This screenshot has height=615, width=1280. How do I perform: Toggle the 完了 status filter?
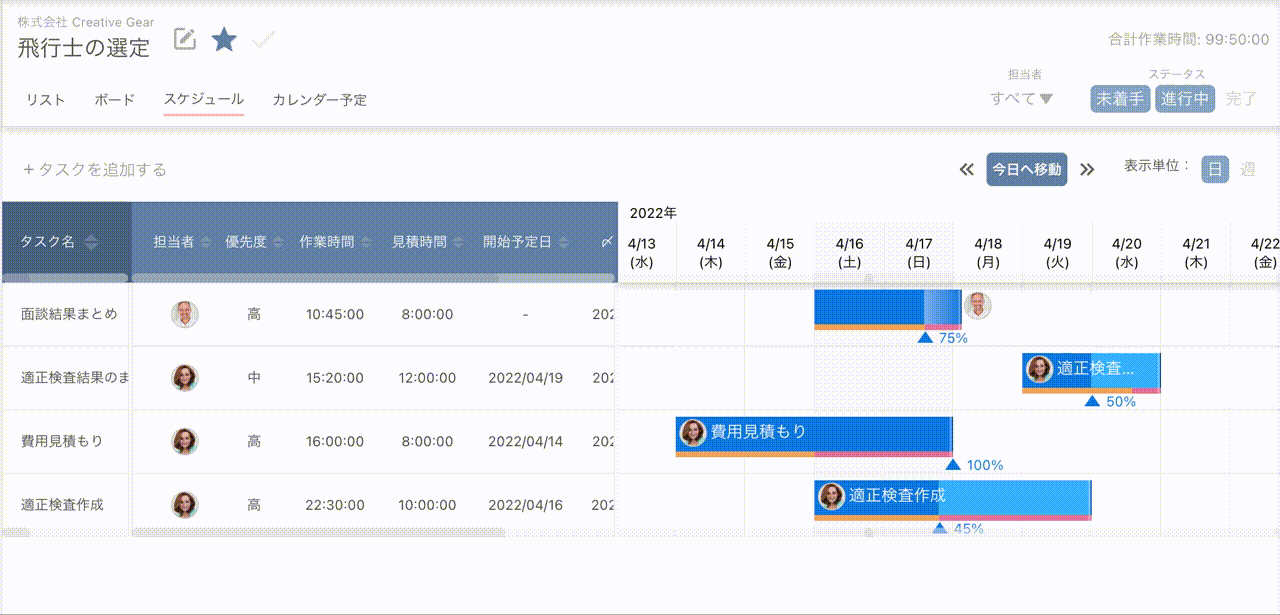tap(1241, 99)
